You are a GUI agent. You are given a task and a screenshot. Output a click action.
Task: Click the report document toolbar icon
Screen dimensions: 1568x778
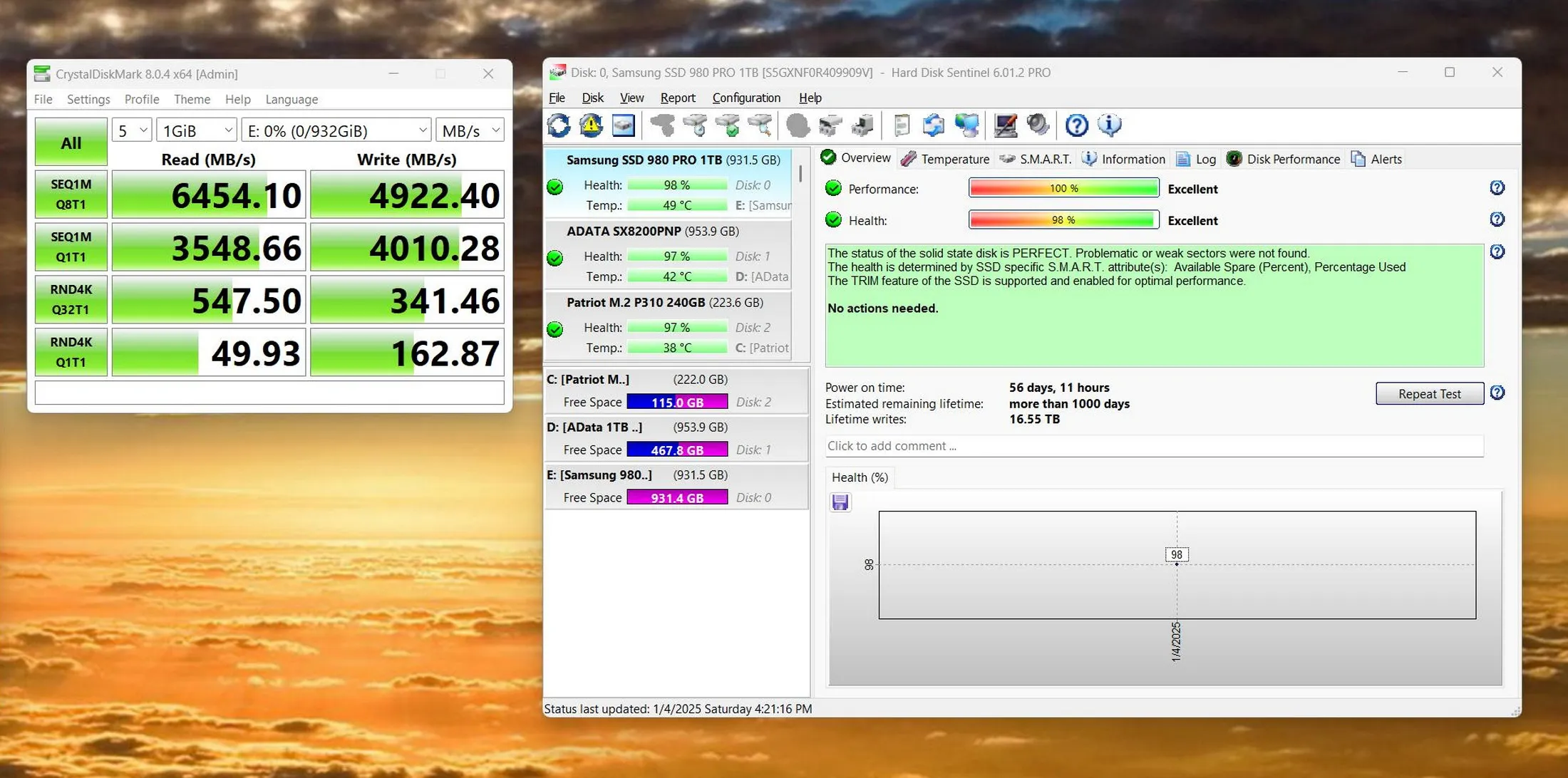902,125
